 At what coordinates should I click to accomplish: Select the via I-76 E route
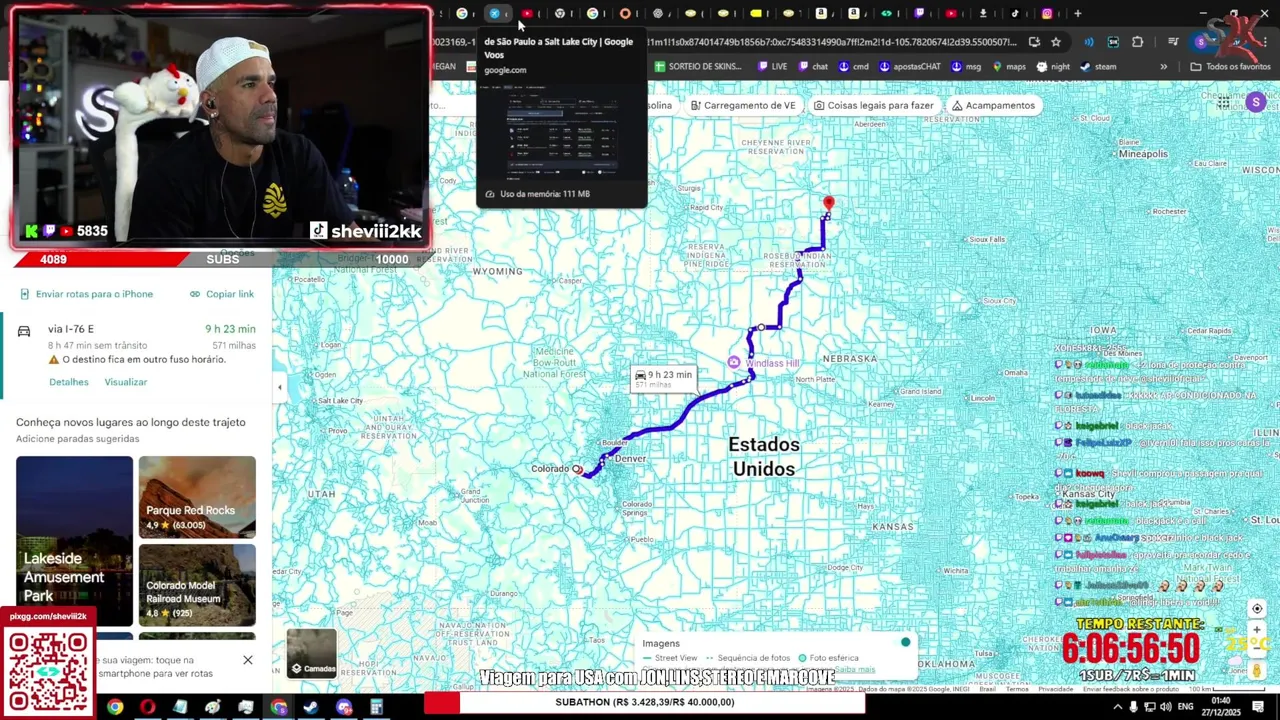136,344
